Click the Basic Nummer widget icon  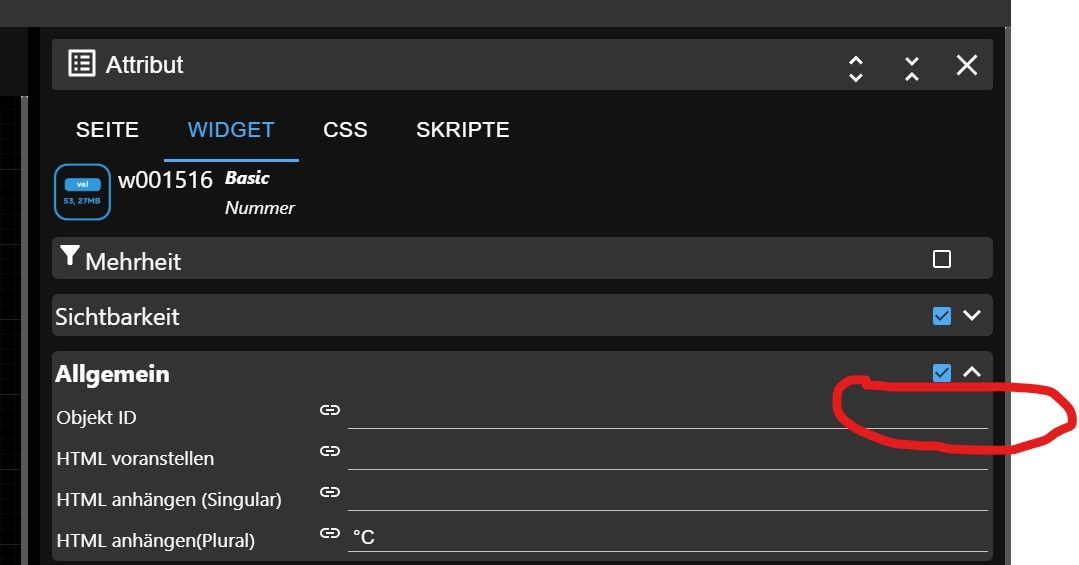[x=82, y=192]
